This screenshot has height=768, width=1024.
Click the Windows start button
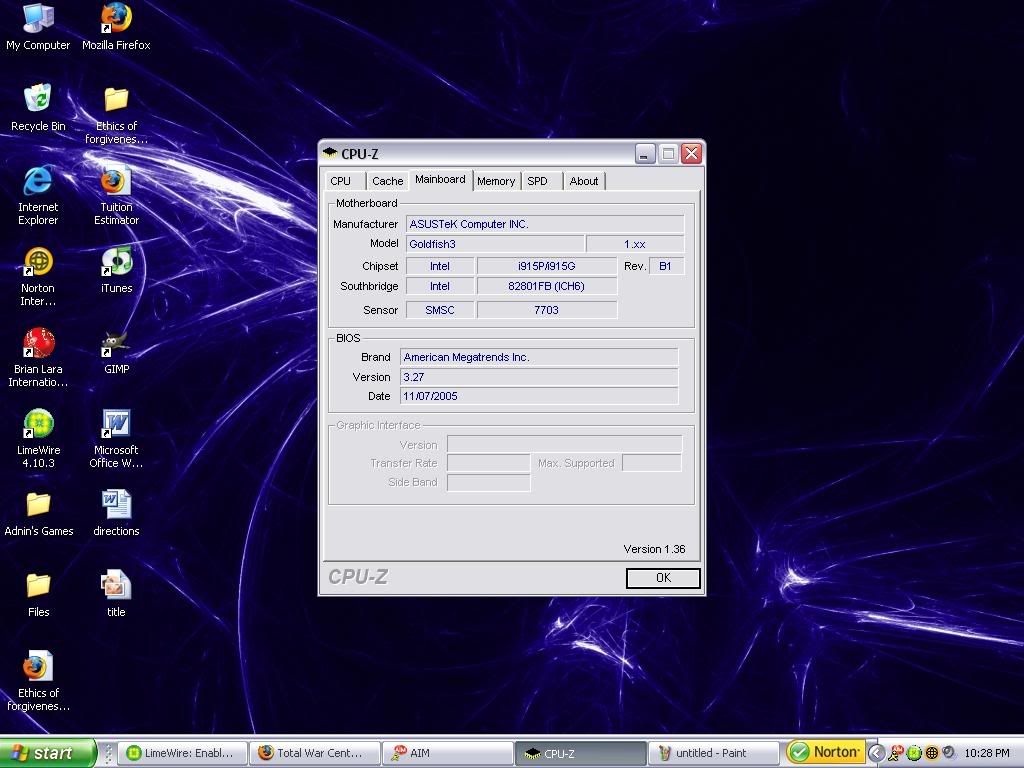47,753
